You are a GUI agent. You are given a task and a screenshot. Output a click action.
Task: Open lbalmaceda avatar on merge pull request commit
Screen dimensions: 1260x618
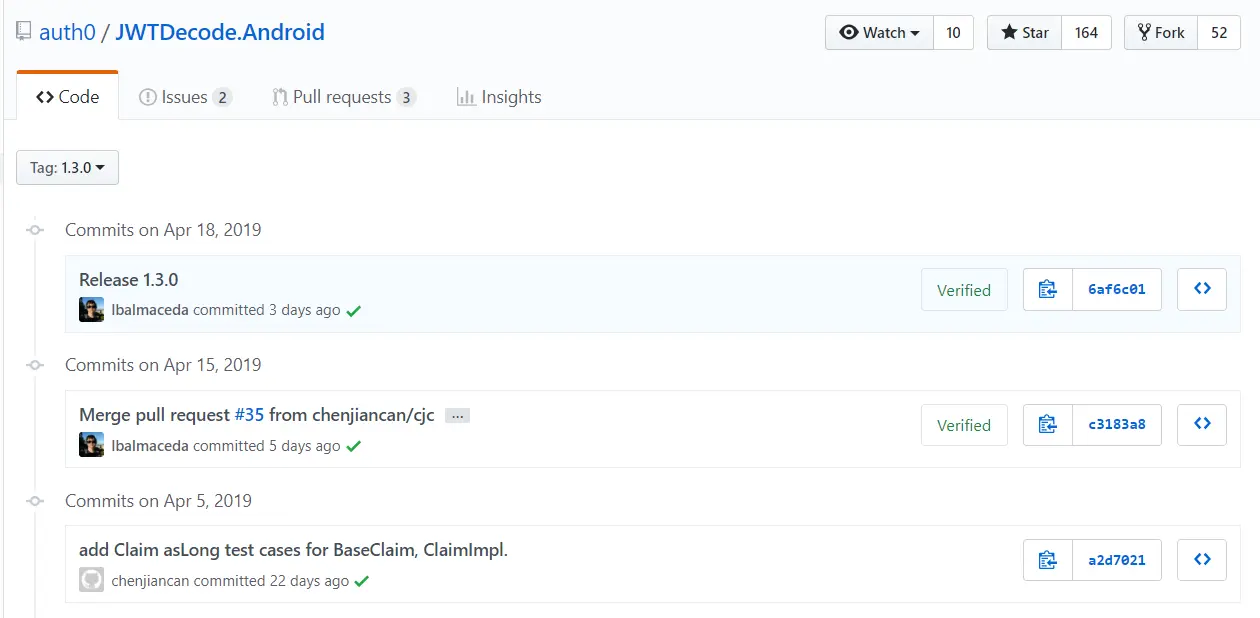point(91,444)
